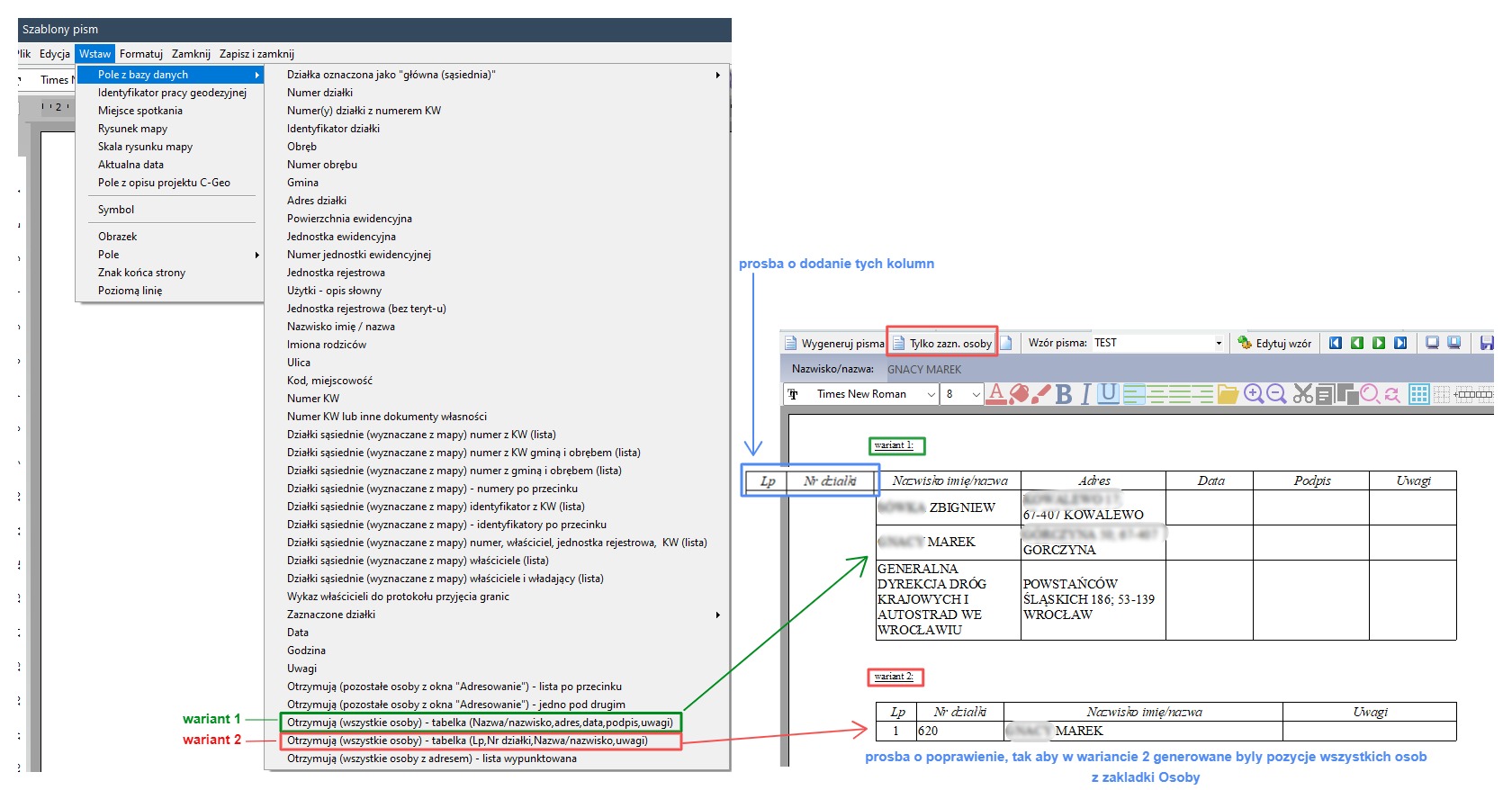Viewport: 1512px width, 790px height.
Task: Click first monitor preview icon
Action: click(1432, 343)
